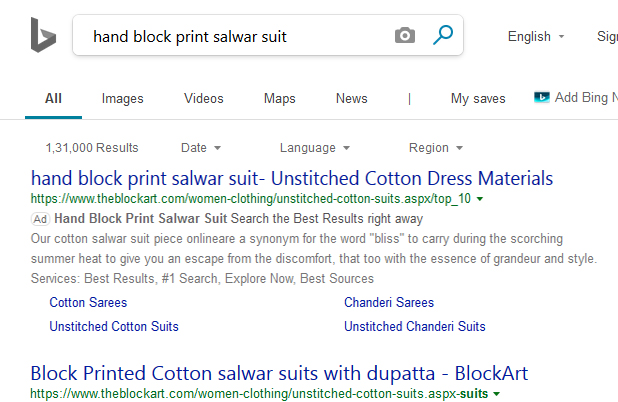Image resolution: width=618 pixels, height=402 pixels.
Task: Open the Unstitched Cotton Suits sitelink
Action: click(114, 326)
